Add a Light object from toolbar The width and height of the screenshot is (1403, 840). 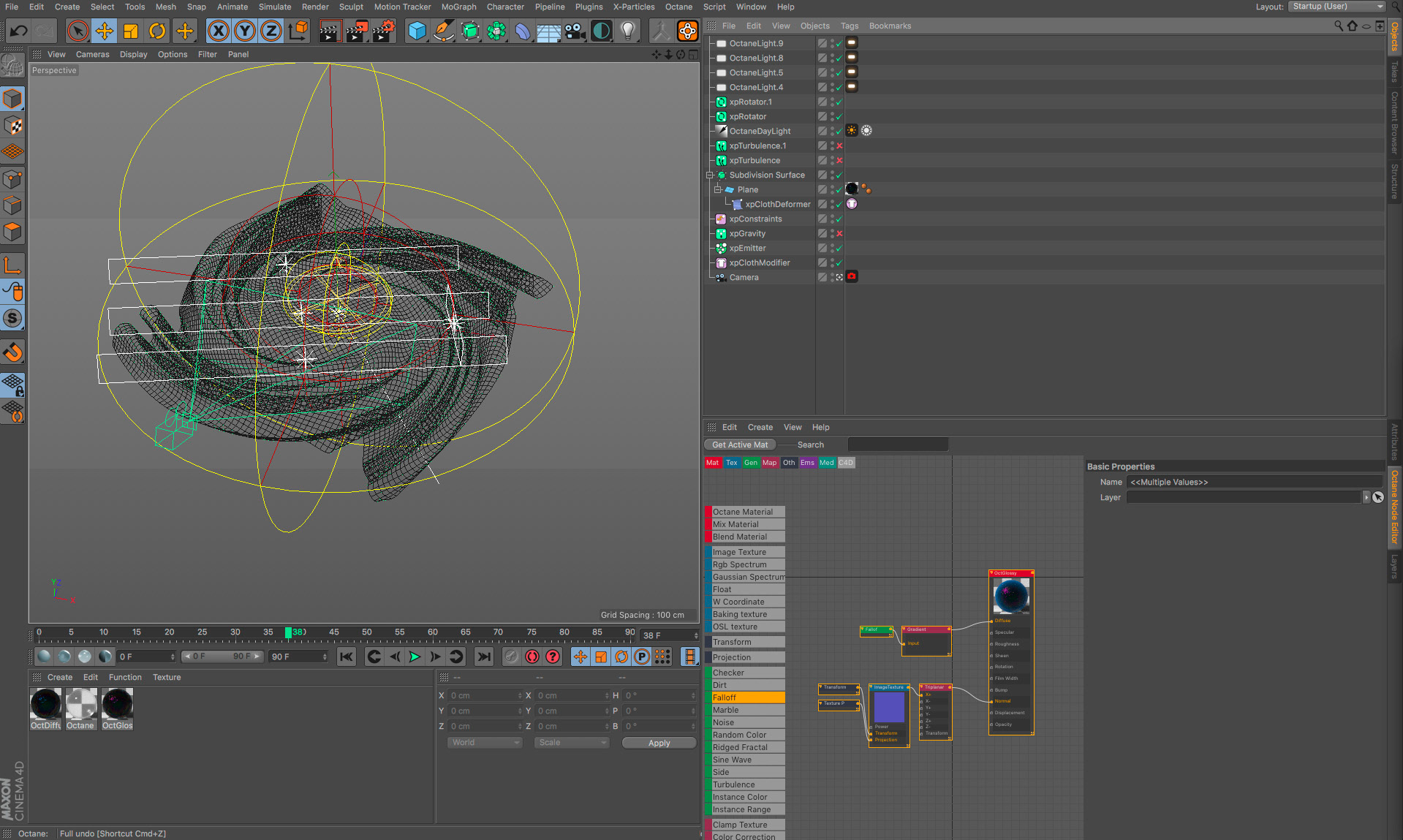coord(627,31)
